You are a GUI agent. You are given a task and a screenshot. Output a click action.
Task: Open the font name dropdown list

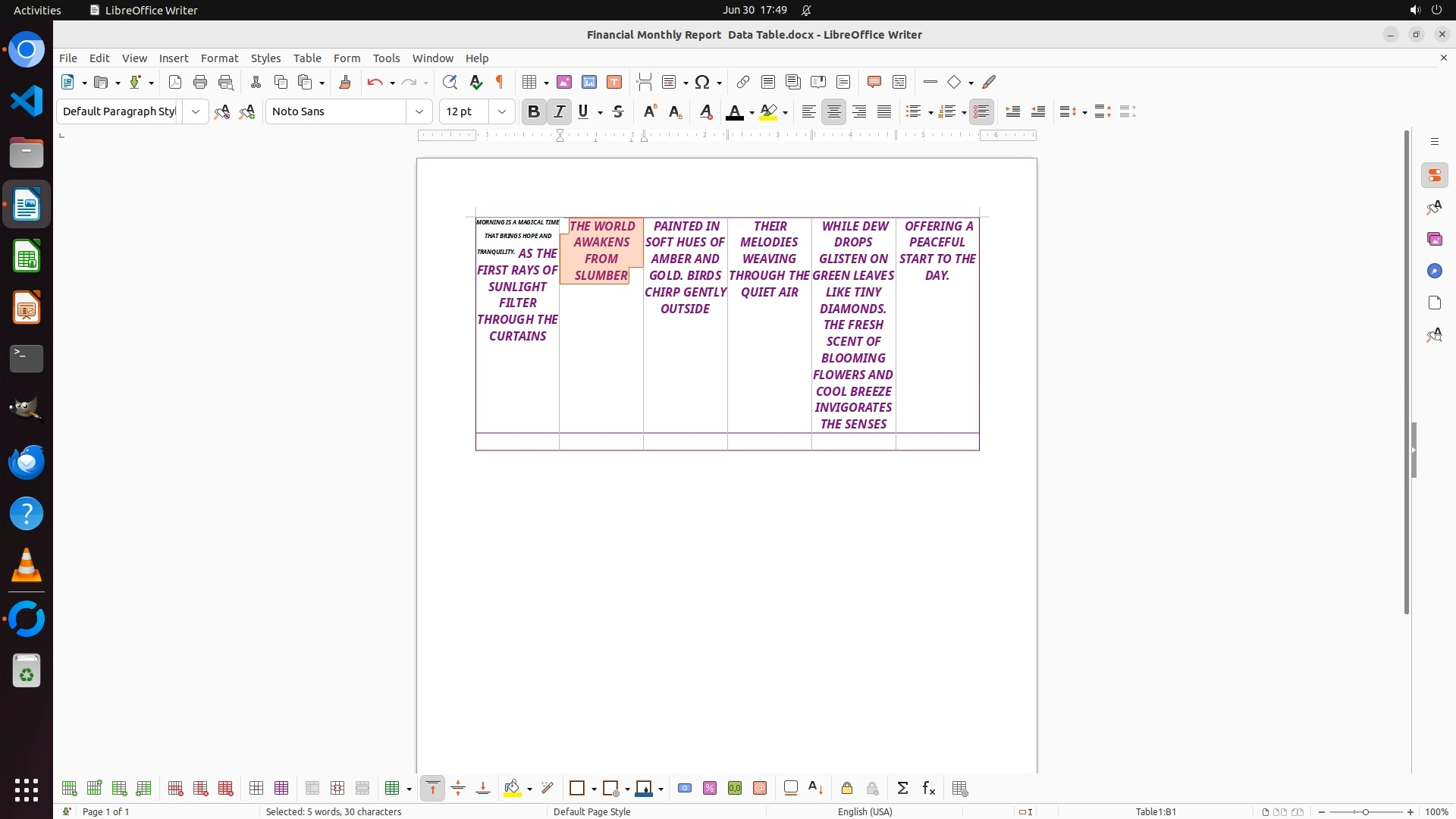coord(419,111)
